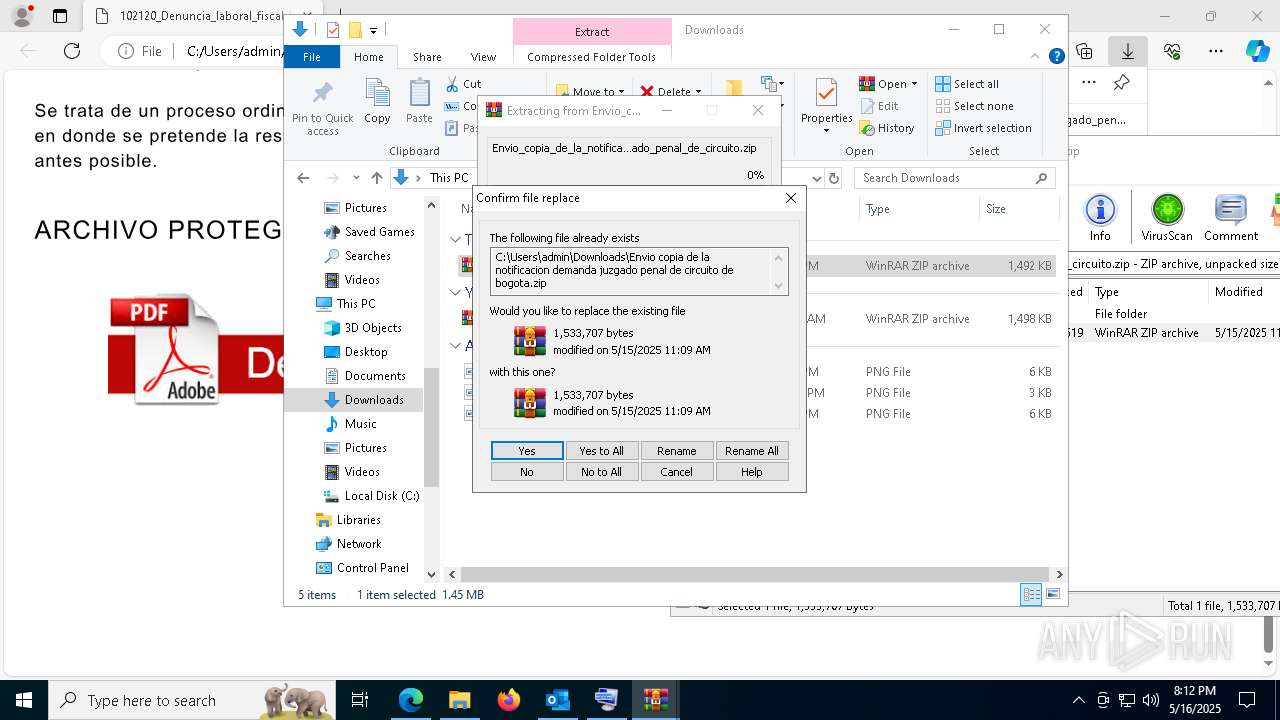Open Task View on taskbar
This screenshot has width=1280, height=720.
(360, 700)
